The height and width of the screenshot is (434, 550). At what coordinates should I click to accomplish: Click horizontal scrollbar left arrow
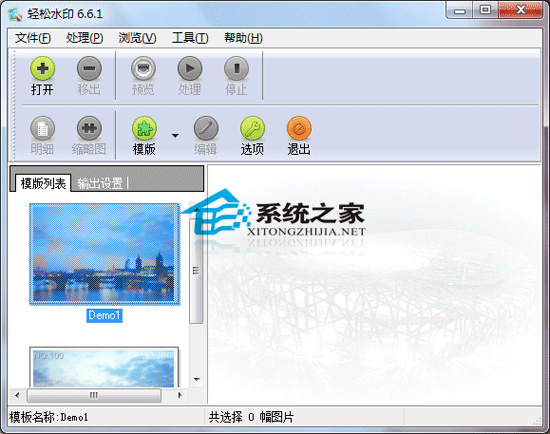click(x=17, y=395)
